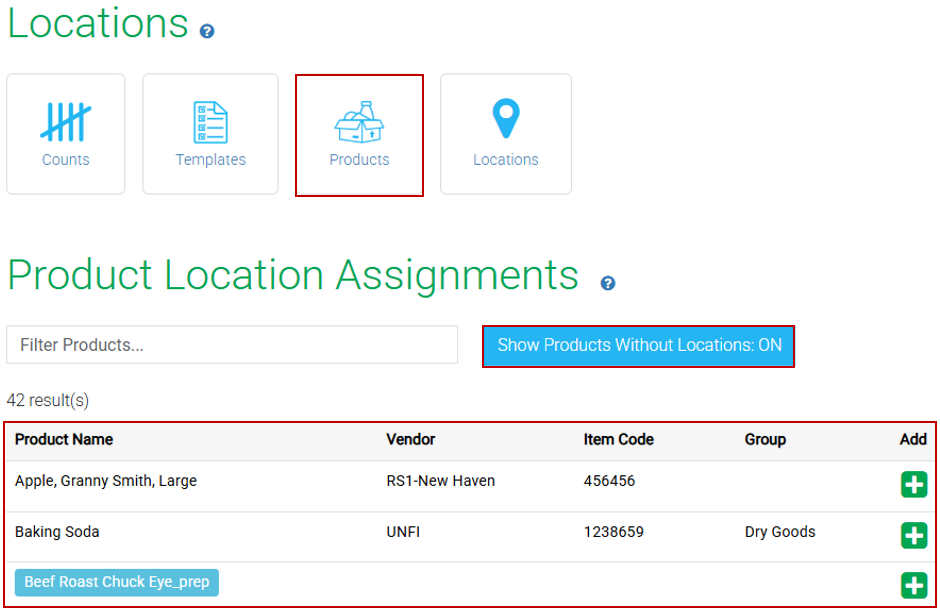Sort by Product Name column header
The height and width of the screenshot is (611, 940).
(x=64, y=440)
